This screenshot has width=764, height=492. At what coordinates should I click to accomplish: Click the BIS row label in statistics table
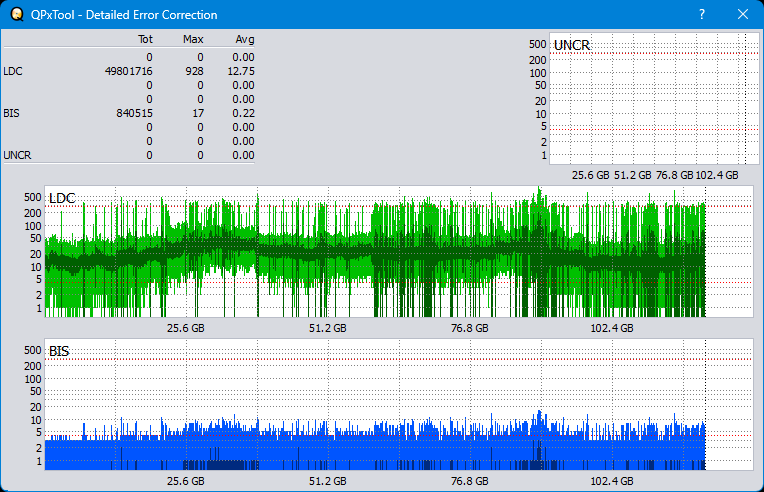[11, 113]
